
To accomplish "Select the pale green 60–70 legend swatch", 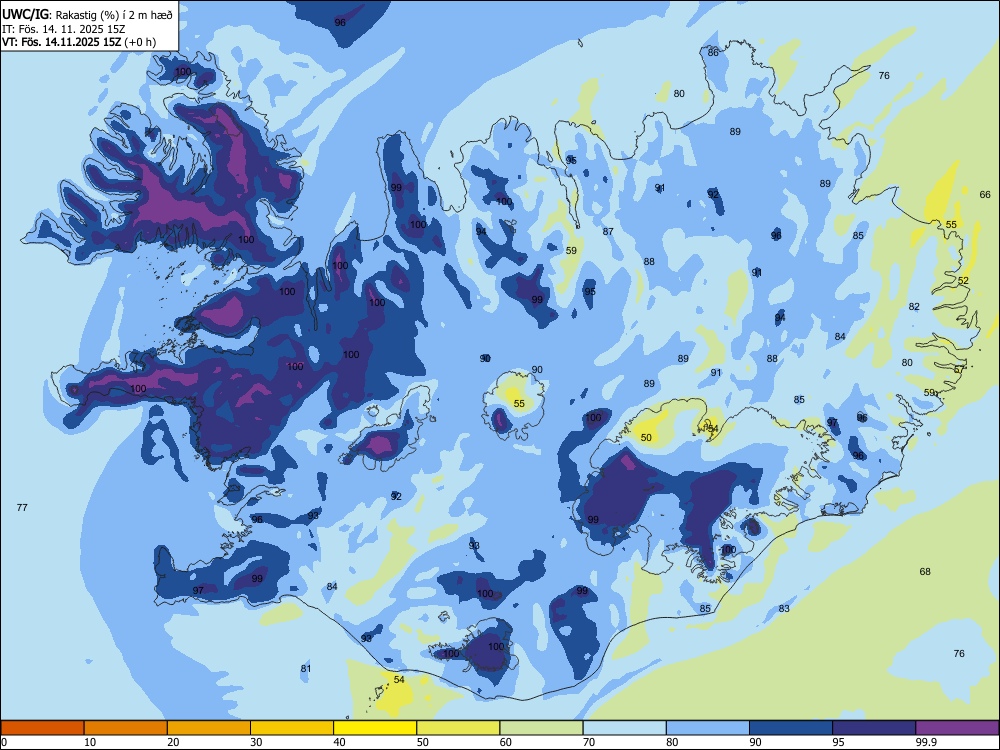I will tap(541, 728).
